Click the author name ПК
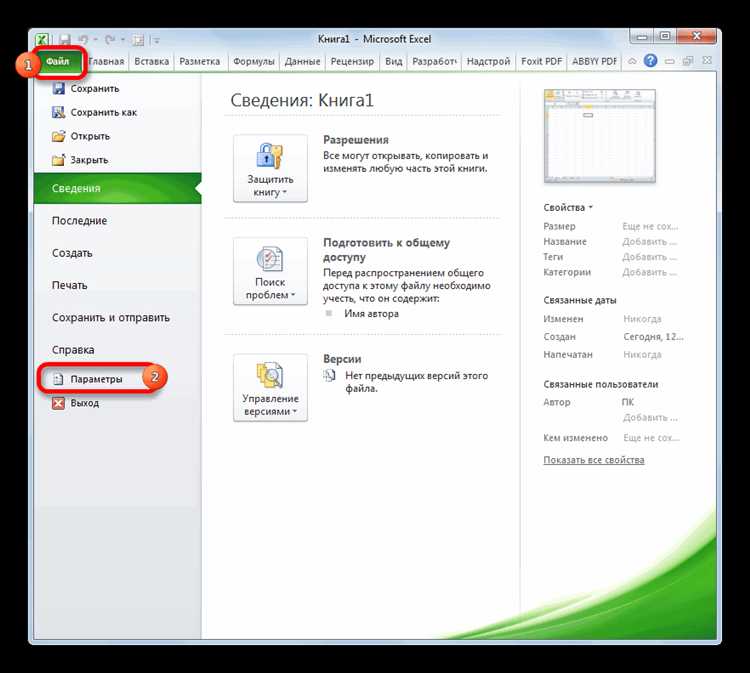Image resolution: width=750 pixels, height=673 pixels. (628, 402)
